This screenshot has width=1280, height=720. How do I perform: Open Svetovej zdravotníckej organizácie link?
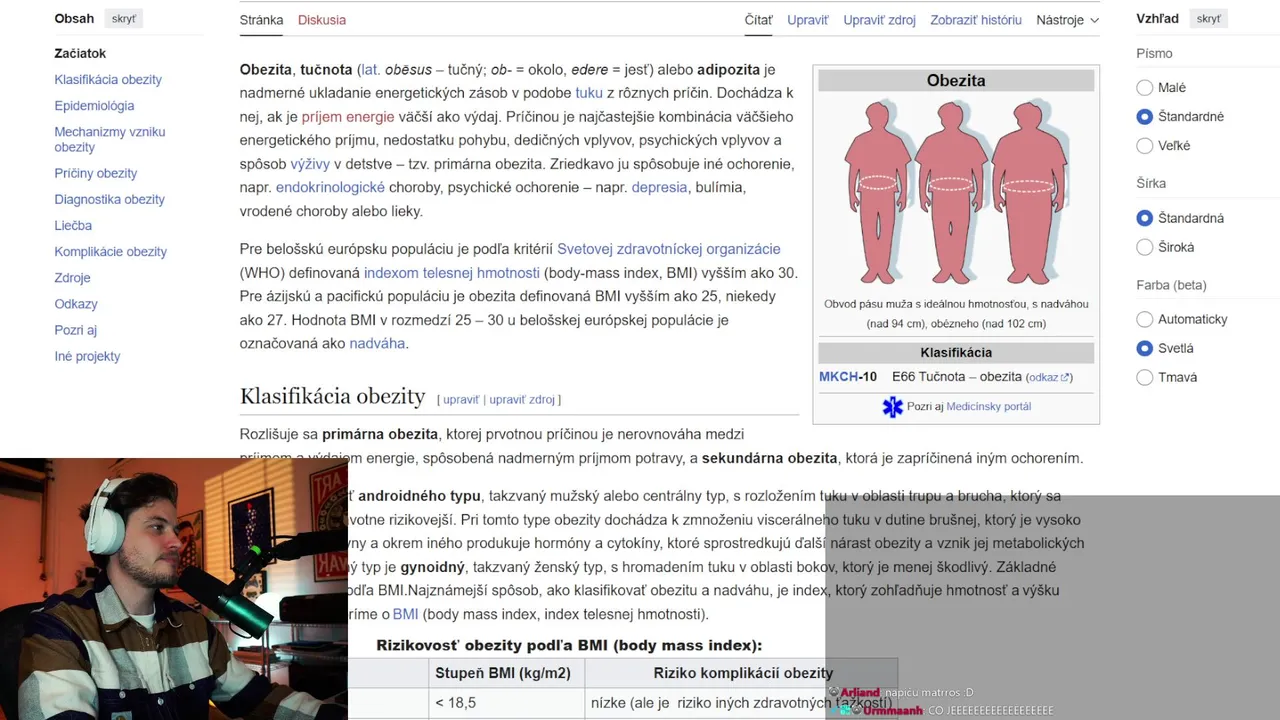[669, 249]
